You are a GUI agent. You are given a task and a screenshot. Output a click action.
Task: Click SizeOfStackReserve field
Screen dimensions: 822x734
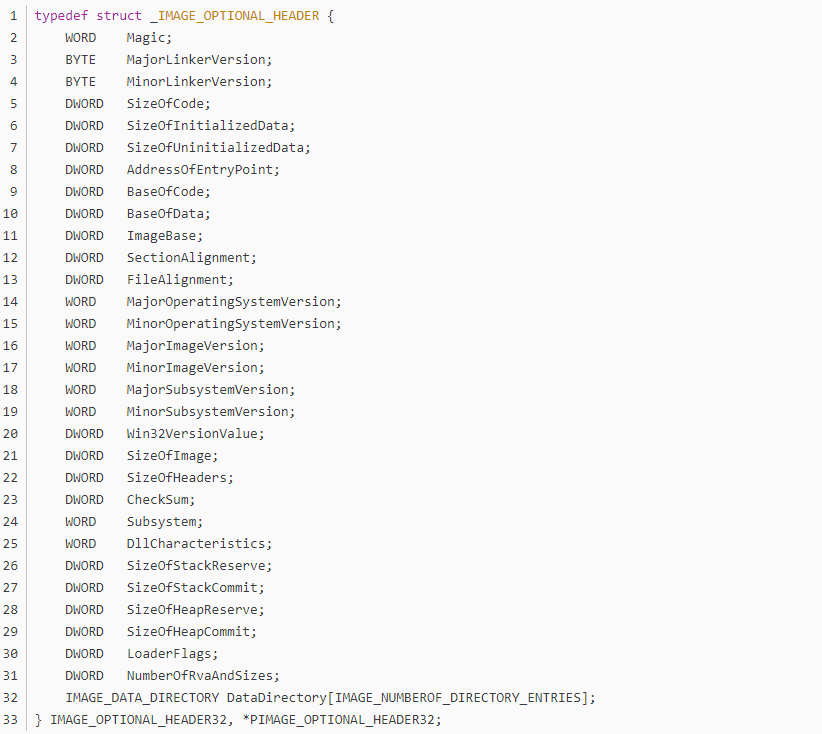coord(196,566)
